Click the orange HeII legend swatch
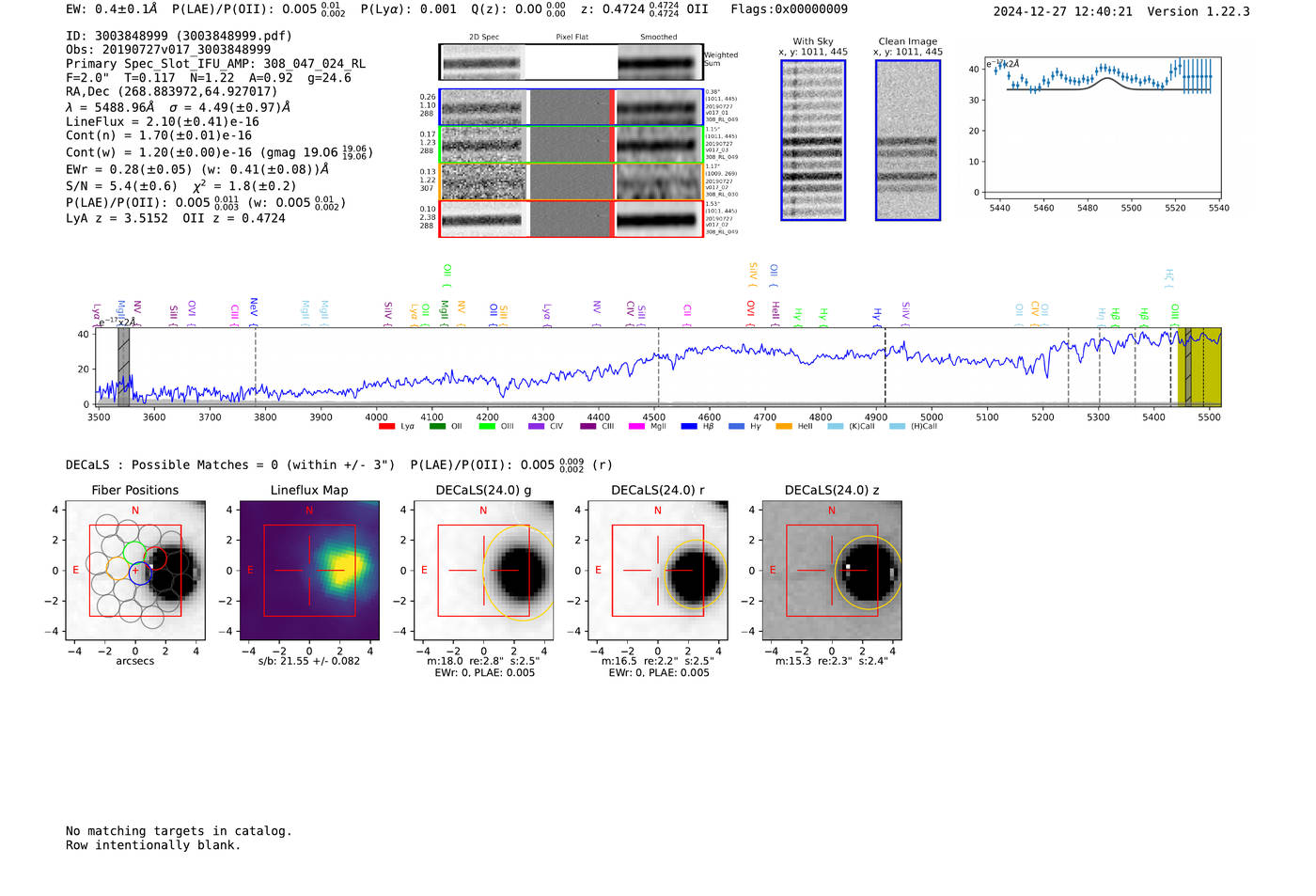 784,427
